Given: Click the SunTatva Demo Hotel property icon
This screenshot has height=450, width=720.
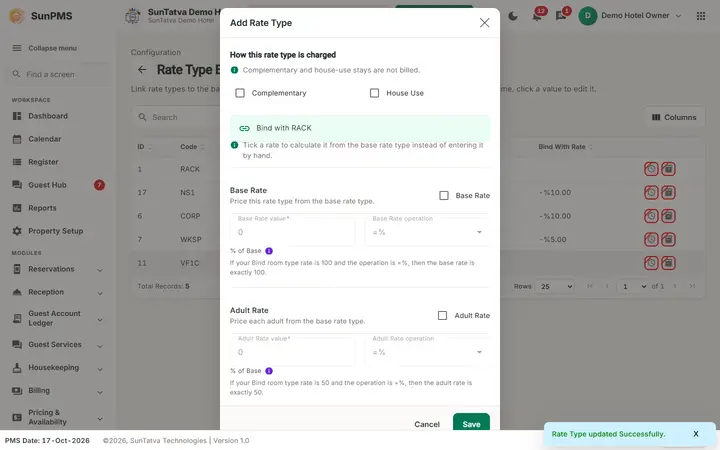Looking at the screenshot, I should (132, 16).
